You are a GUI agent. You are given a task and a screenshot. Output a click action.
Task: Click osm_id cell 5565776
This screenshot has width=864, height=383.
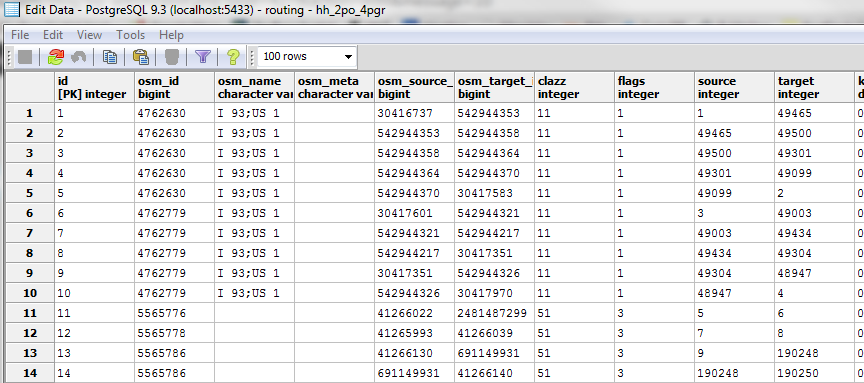point(175,313)
